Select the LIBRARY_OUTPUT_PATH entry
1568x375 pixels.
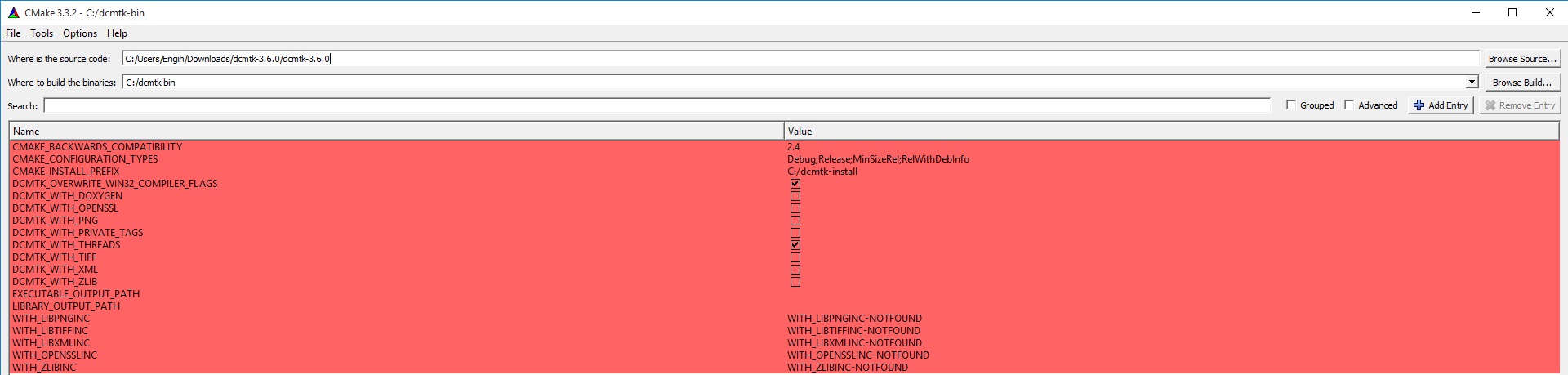(x=66, y=306)
